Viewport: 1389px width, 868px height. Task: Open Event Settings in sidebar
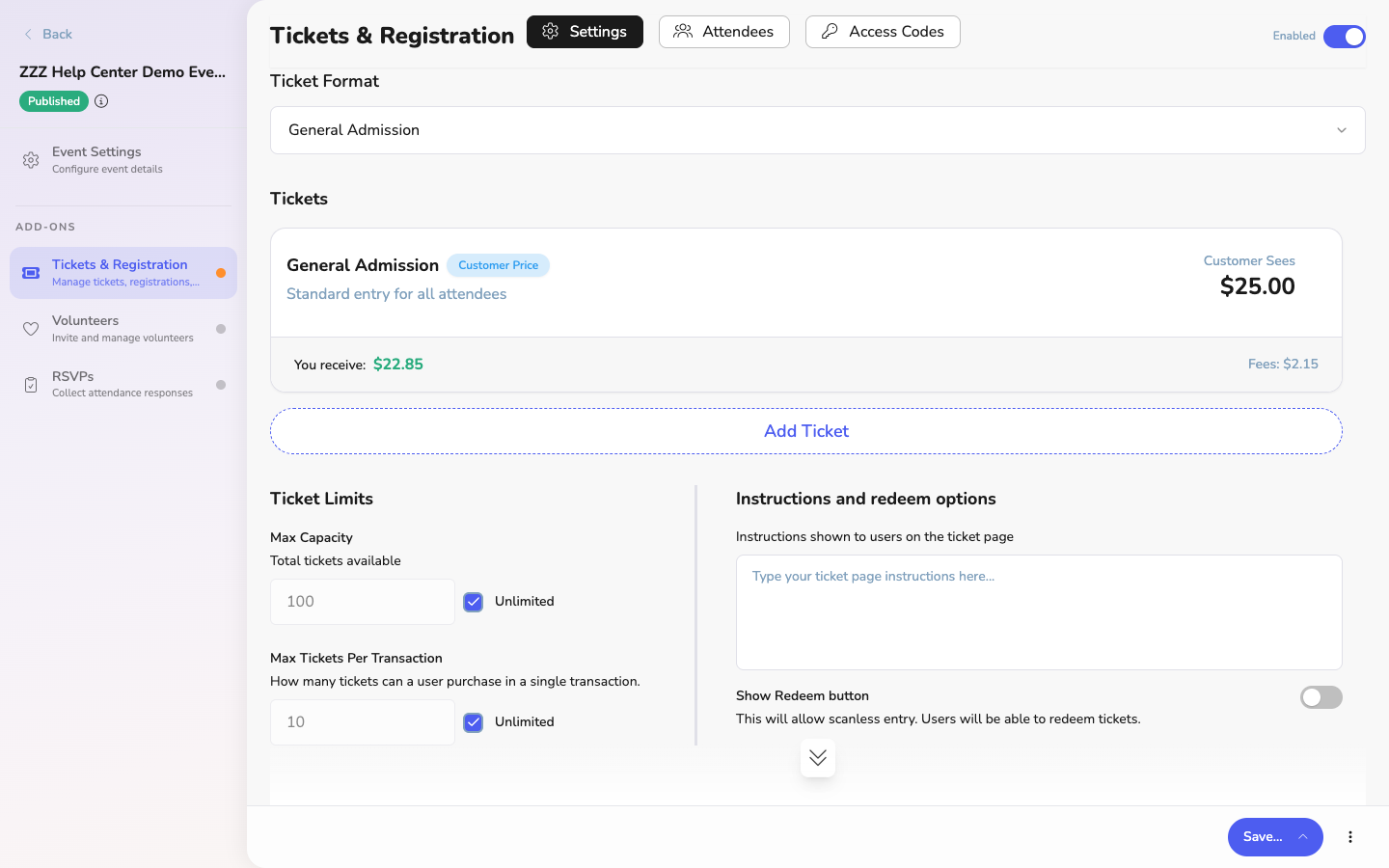[123, 160]
